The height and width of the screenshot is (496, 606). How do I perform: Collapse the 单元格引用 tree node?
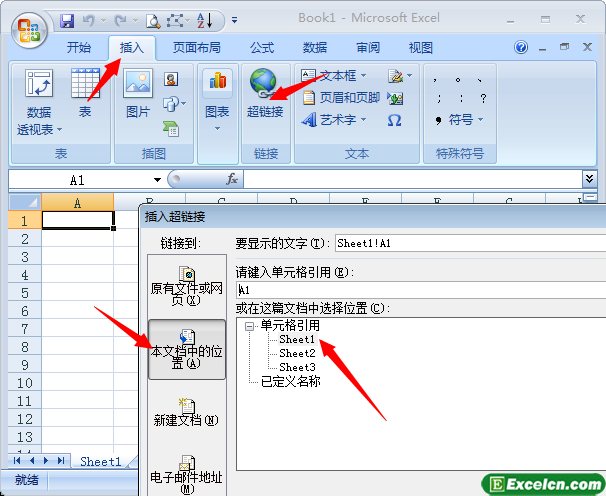(249, 327)
